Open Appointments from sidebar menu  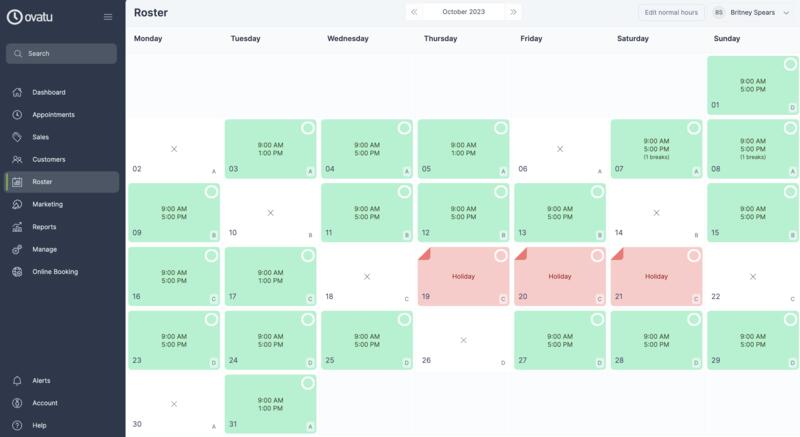click(x=62, y=115)
